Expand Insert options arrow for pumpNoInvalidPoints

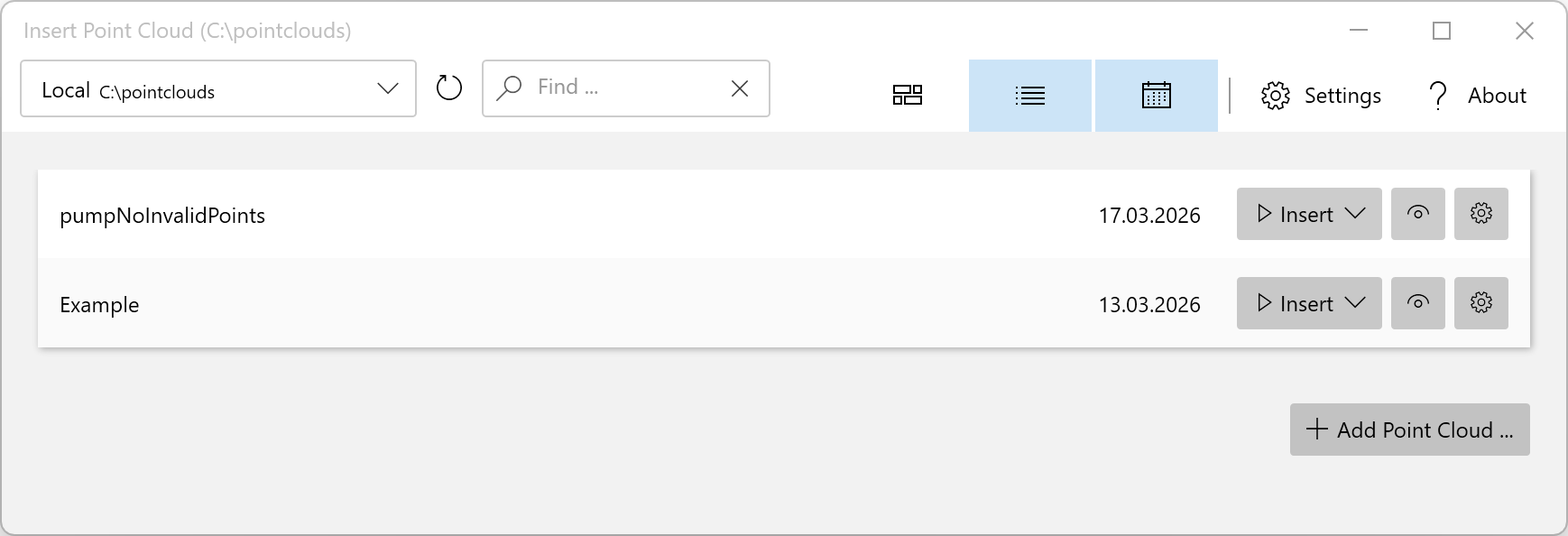click(x=1355, y=214)
